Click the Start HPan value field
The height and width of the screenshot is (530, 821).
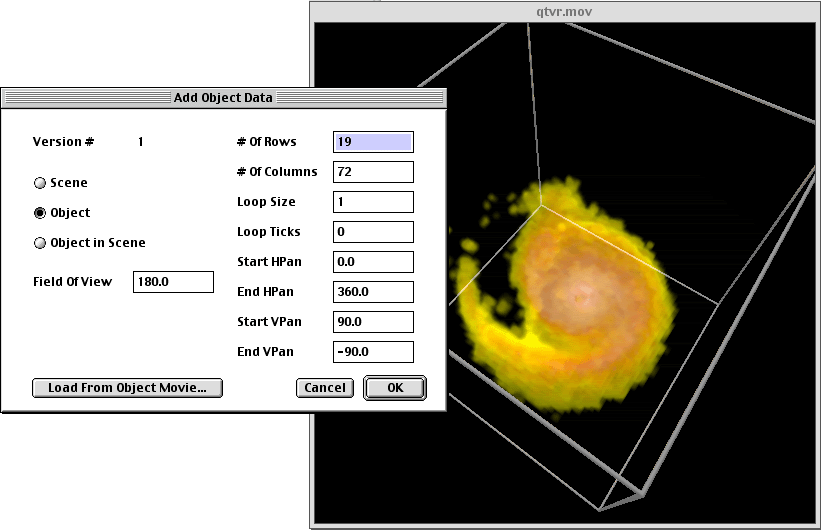pos(373,262)
